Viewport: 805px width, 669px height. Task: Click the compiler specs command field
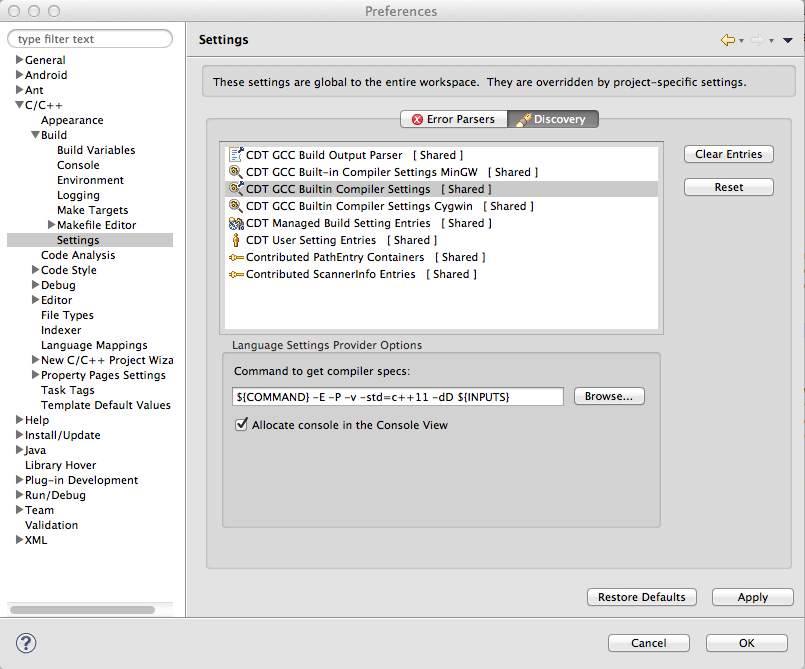pyautogui.click(x=397, y=397)
